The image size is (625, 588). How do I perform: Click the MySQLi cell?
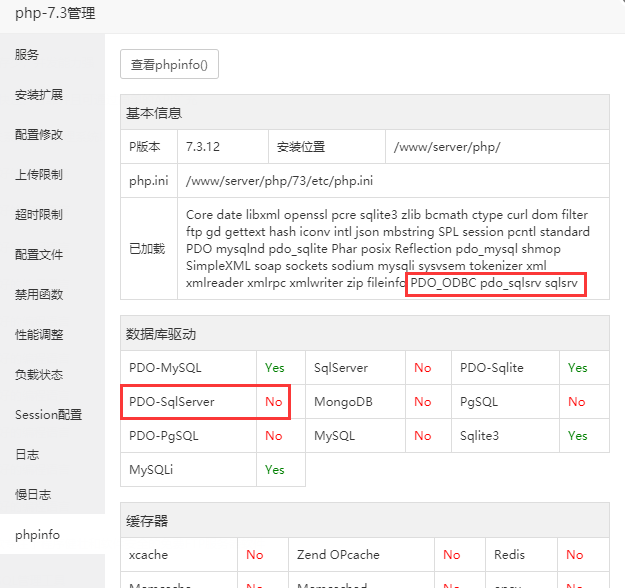point(189,469)
